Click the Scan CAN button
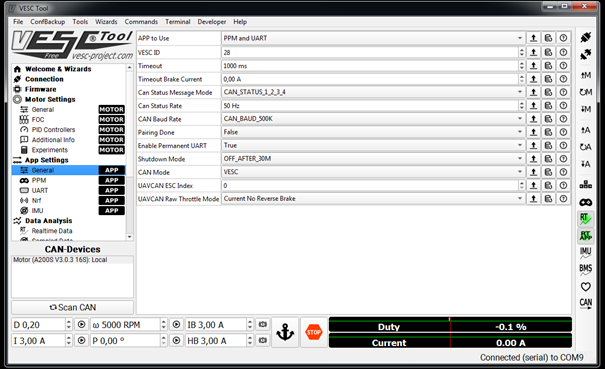Viewport: 605px width, 369px height. (73, 307)
